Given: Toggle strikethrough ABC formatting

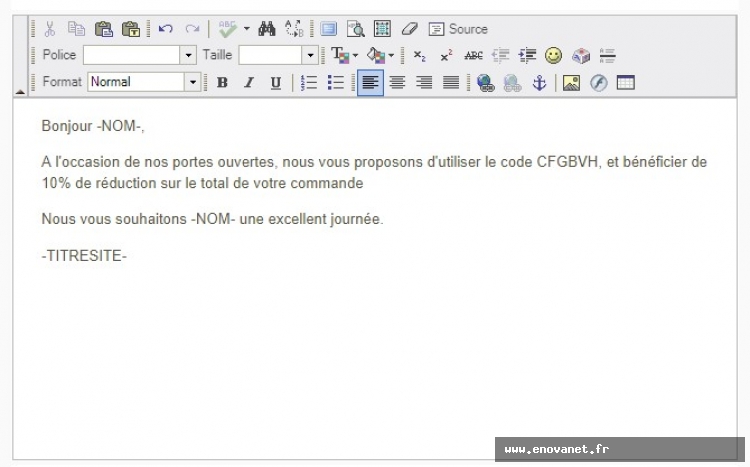Looking at the screenshot, I should 473,56.
